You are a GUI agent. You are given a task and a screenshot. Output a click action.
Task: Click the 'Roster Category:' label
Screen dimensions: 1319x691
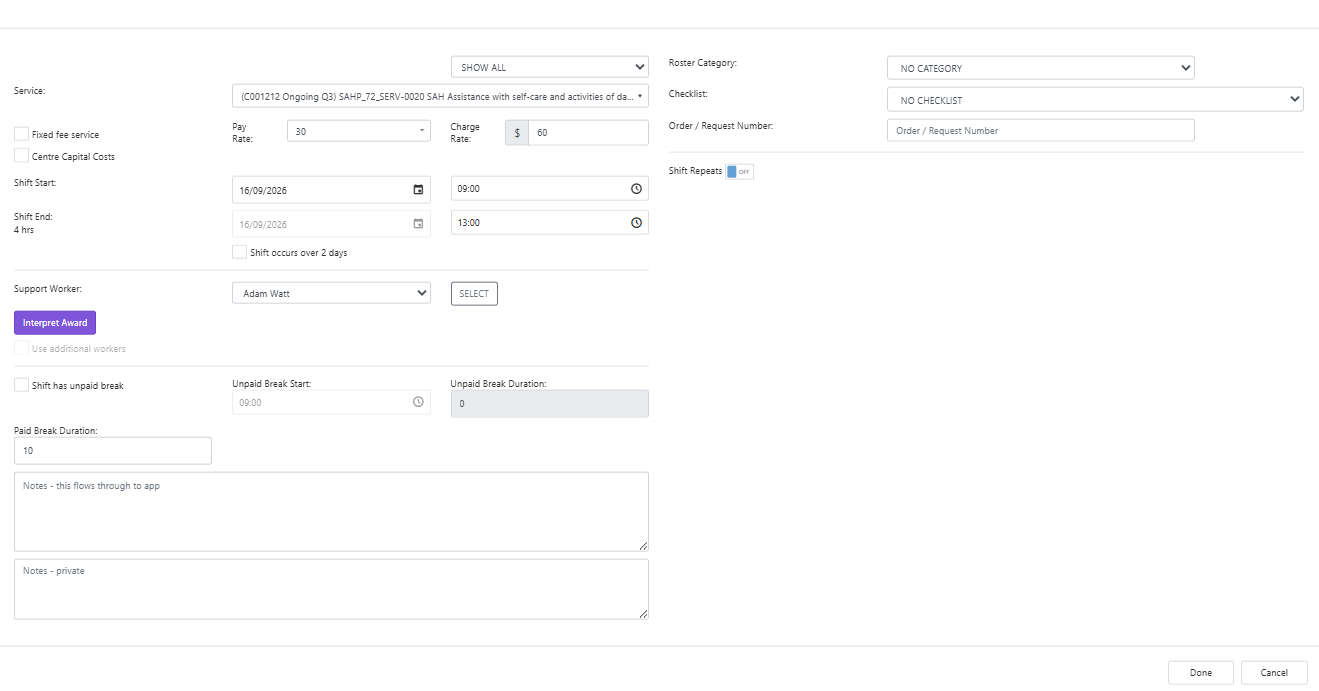click(703, 63)
